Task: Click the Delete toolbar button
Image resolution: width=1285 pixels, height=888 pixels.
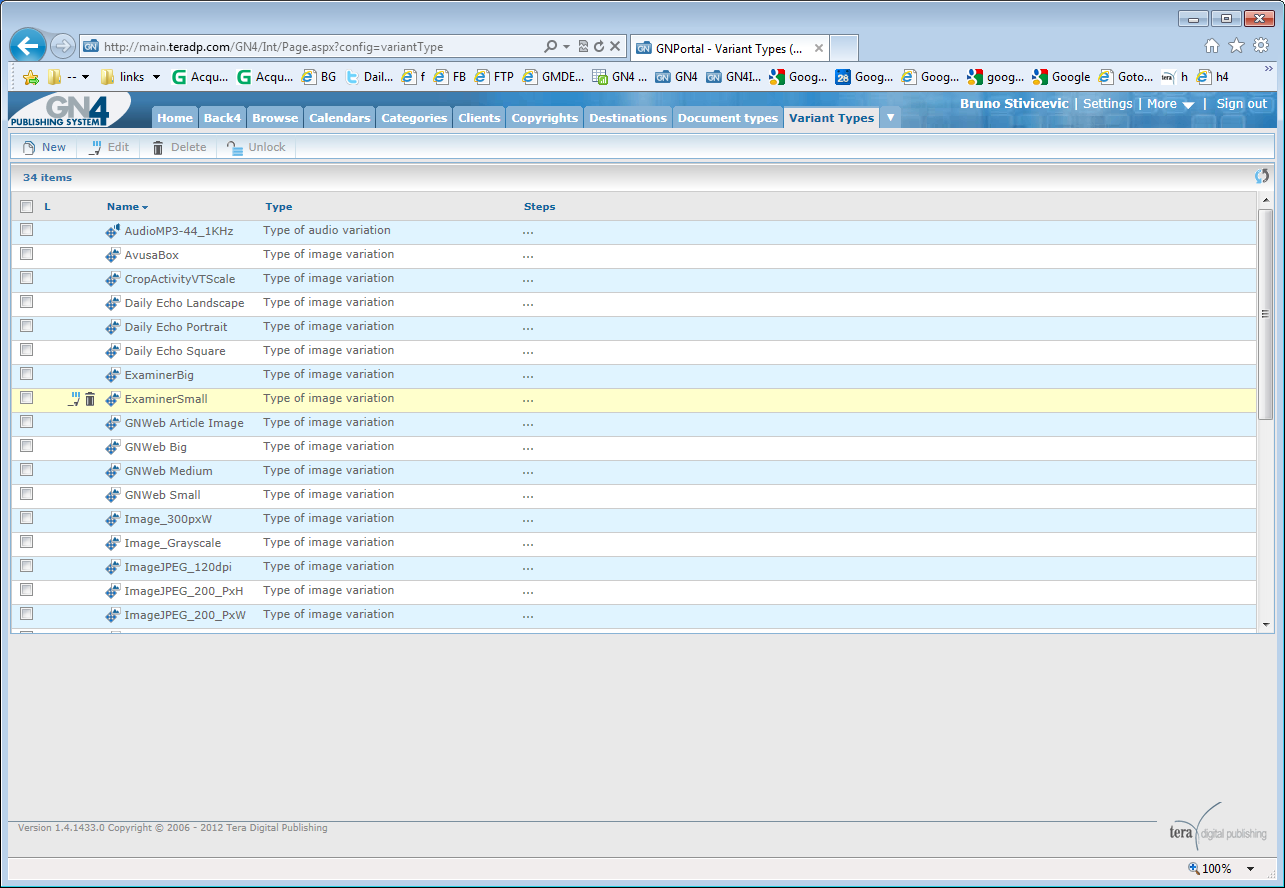Action: (x=179, y=147)
